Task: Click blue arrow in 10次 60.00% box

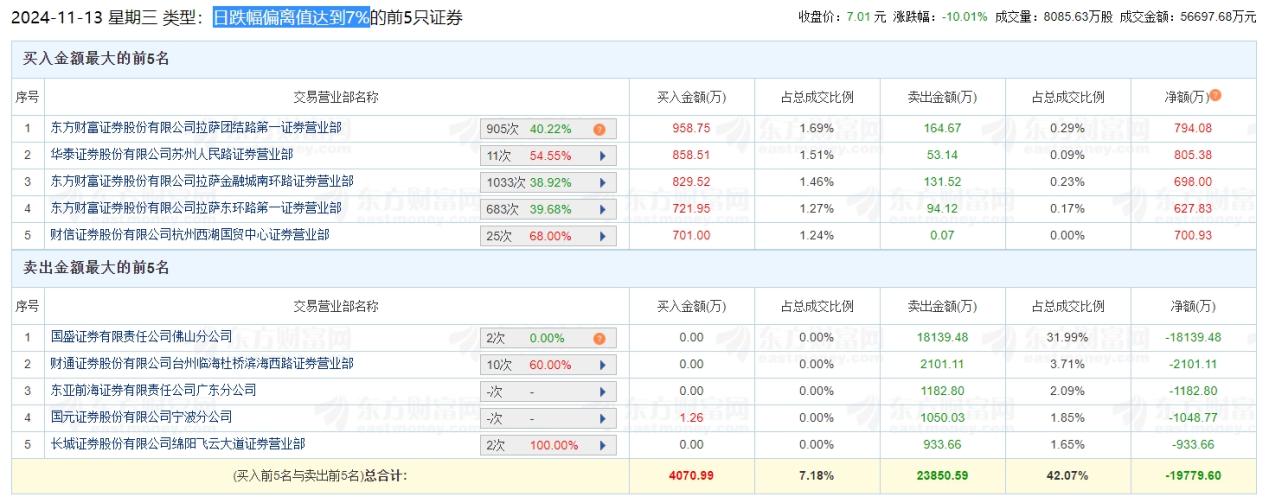Action: (602, 365)
